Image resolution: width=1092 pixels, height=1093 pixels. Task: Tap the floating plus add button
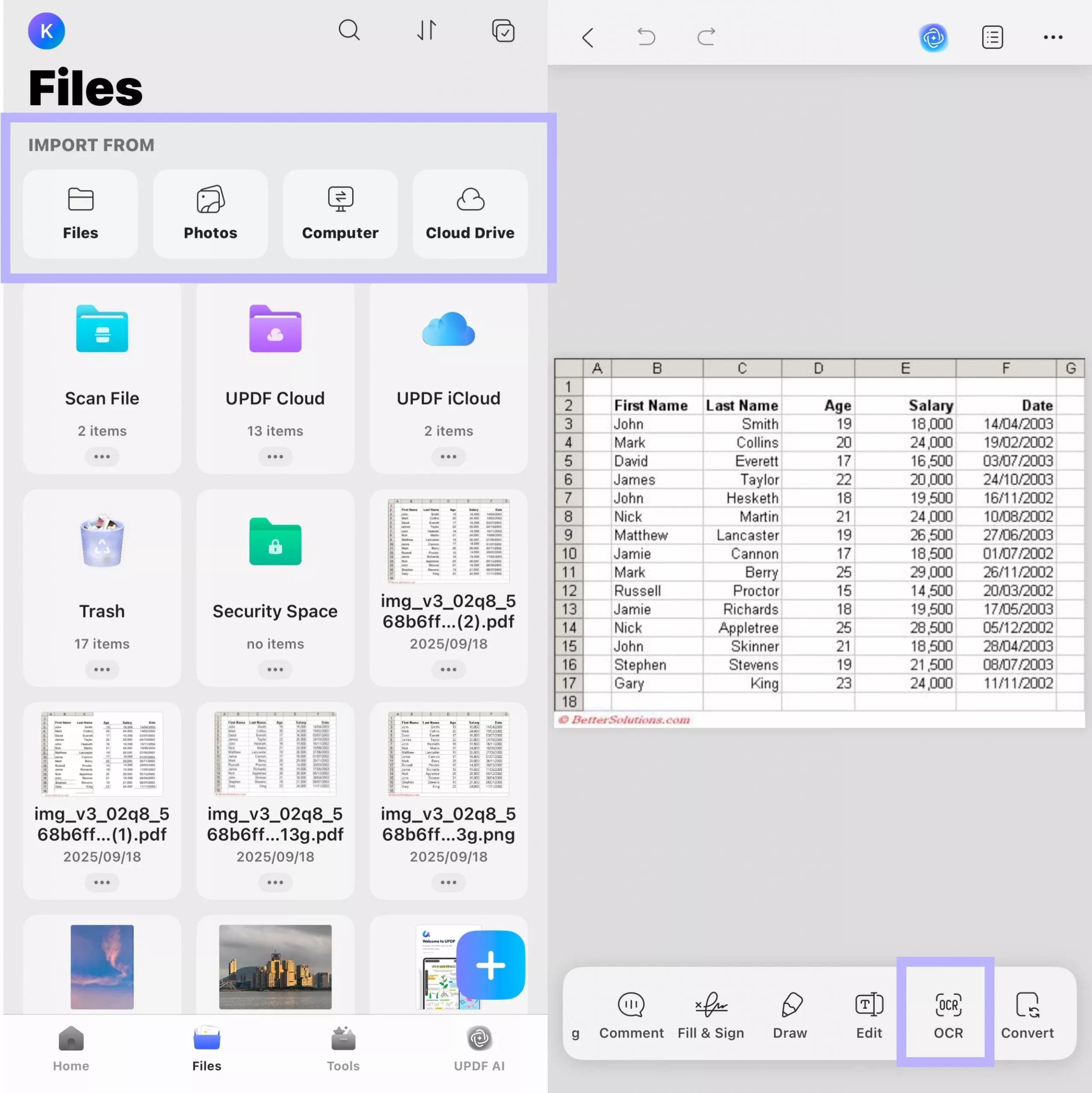490,966
